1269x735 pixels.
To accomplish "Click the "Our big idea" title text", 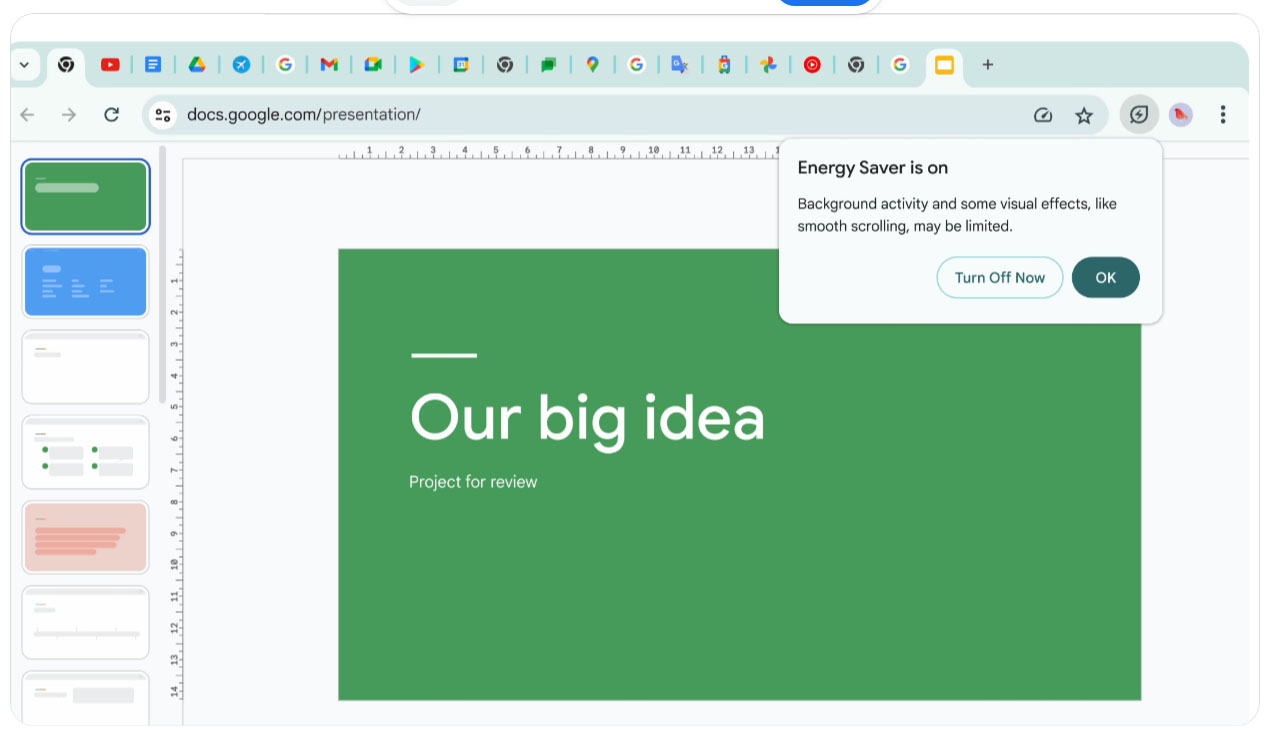I will [587, 417].
